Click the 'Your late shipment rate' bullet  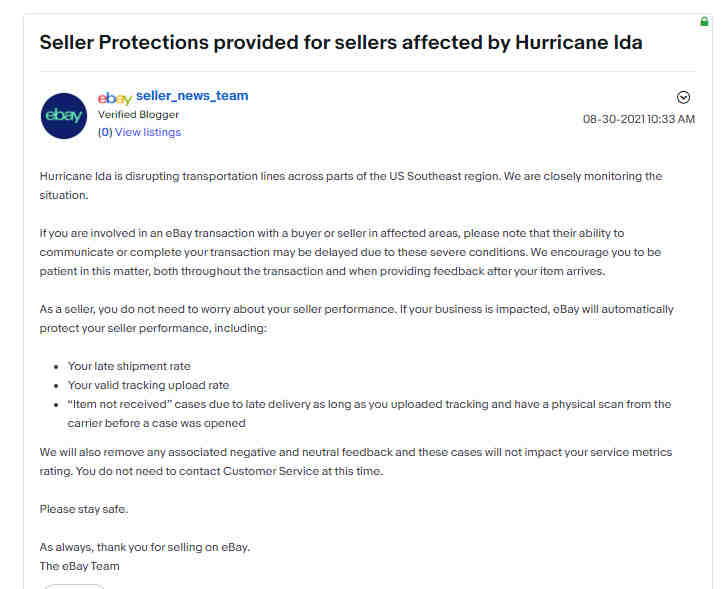pos(129,366)
